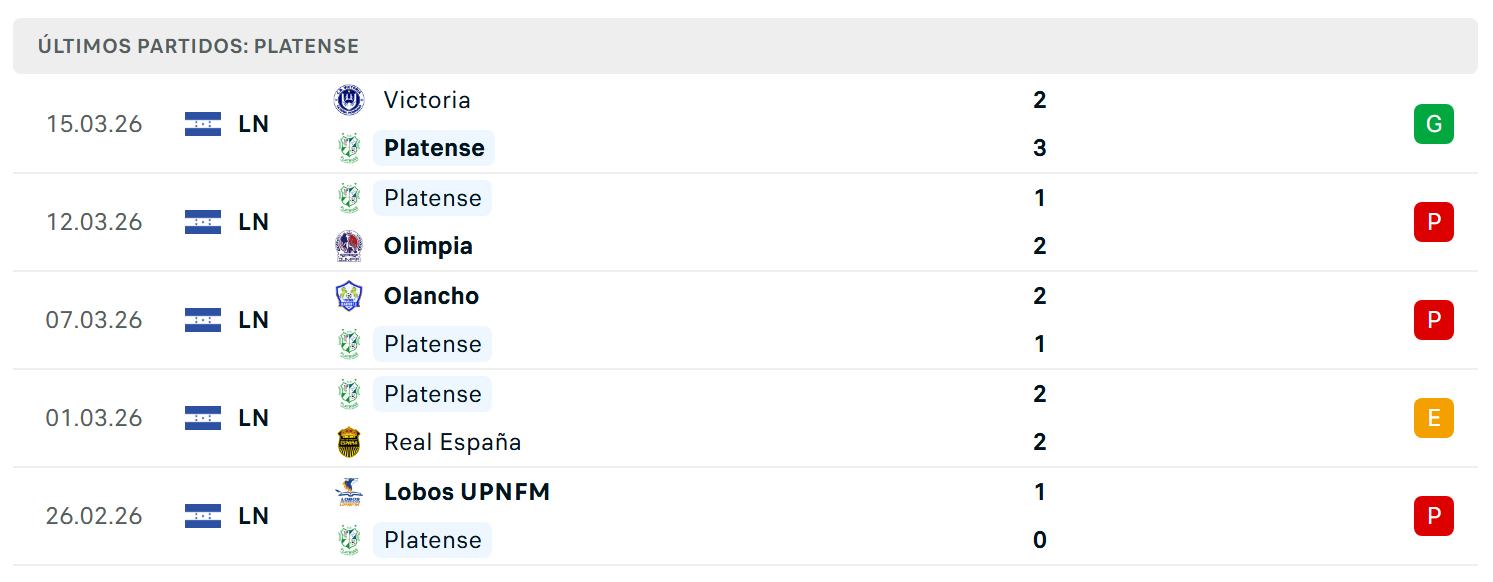Click the Victoria team crest icon

[349, 100]
